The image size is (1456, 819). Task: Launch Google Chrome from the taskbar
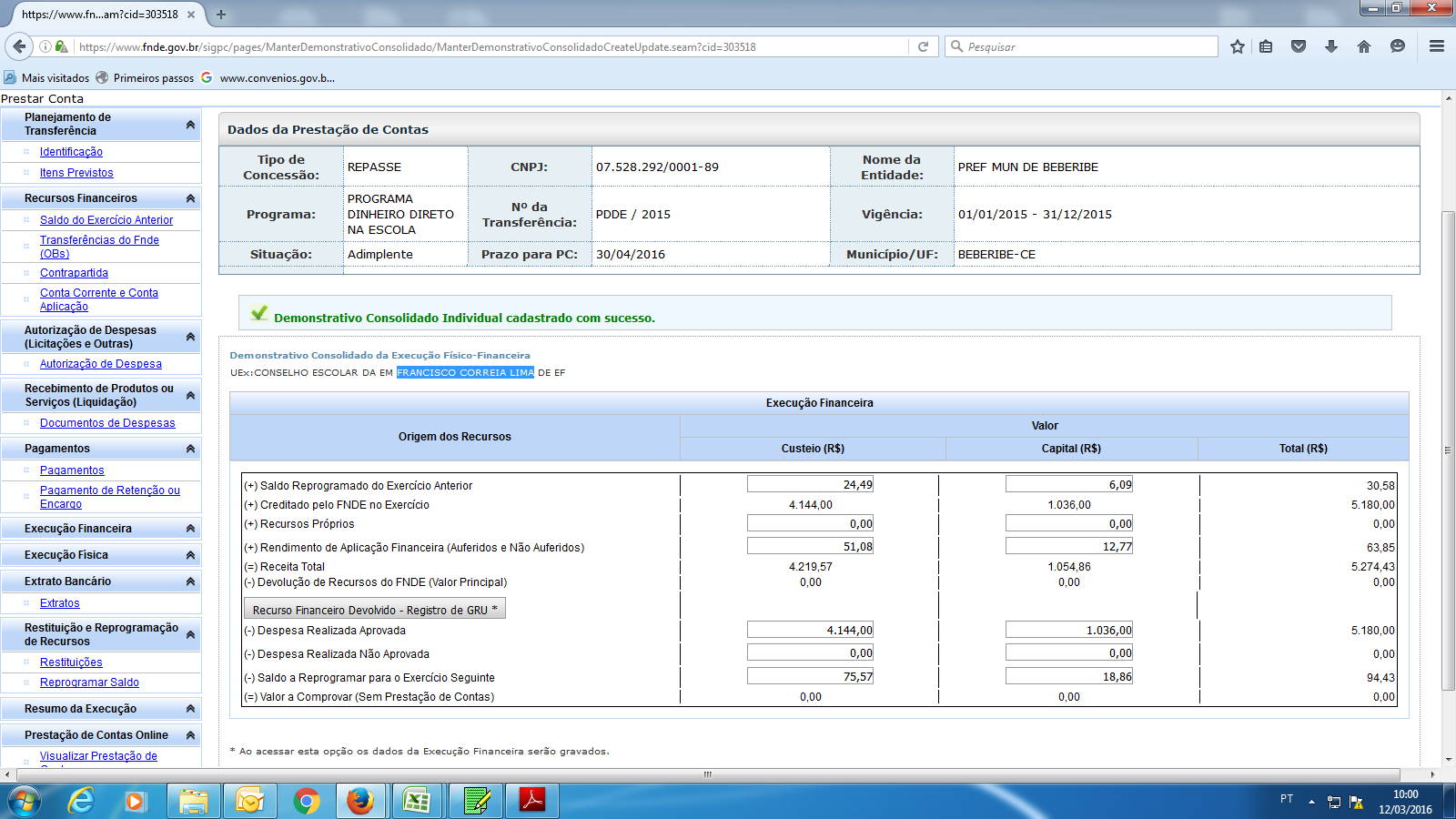307,801
